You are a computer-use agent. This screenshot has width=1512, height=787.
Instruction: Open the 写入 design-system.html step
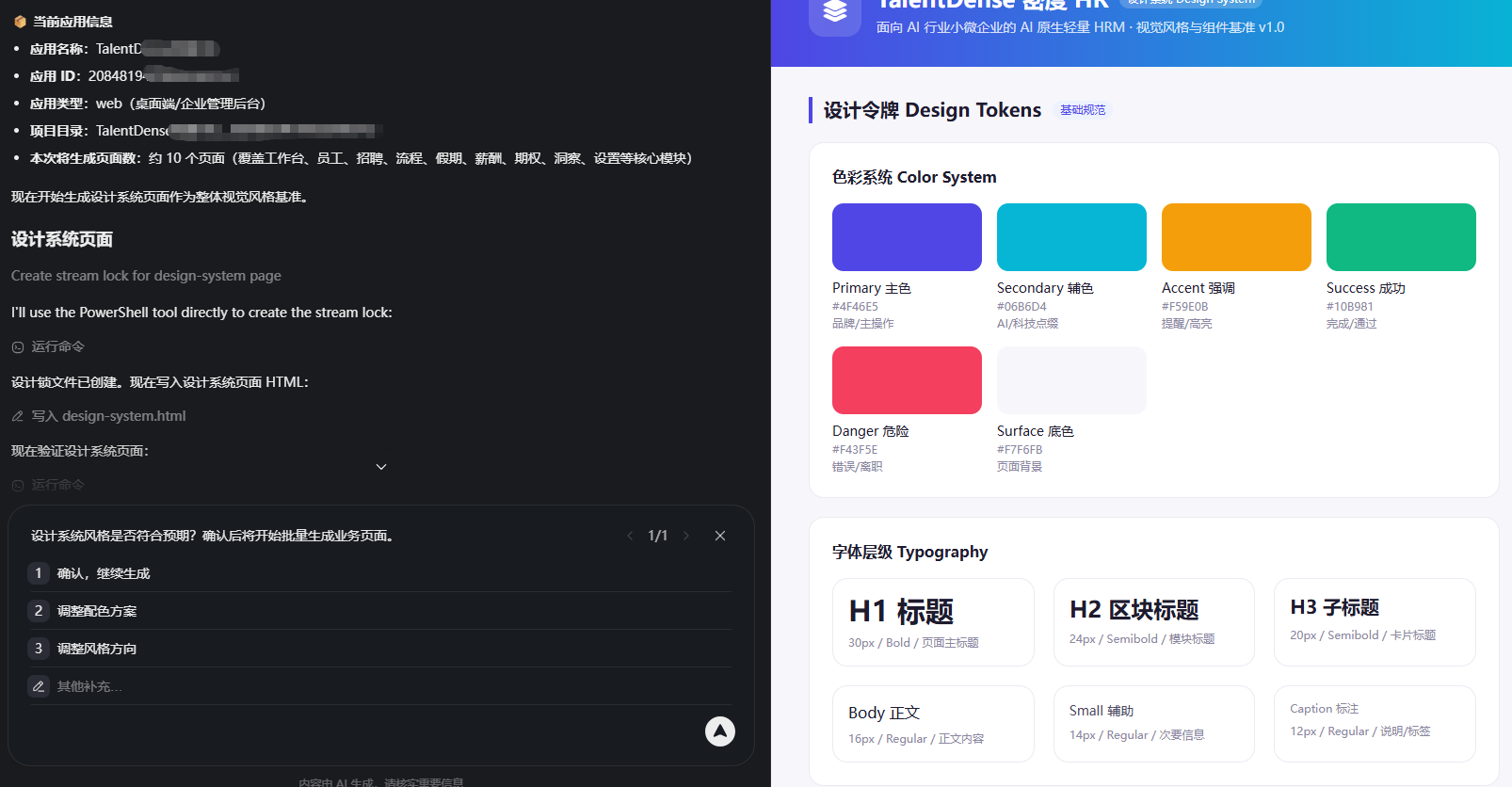tap(99, 416)
